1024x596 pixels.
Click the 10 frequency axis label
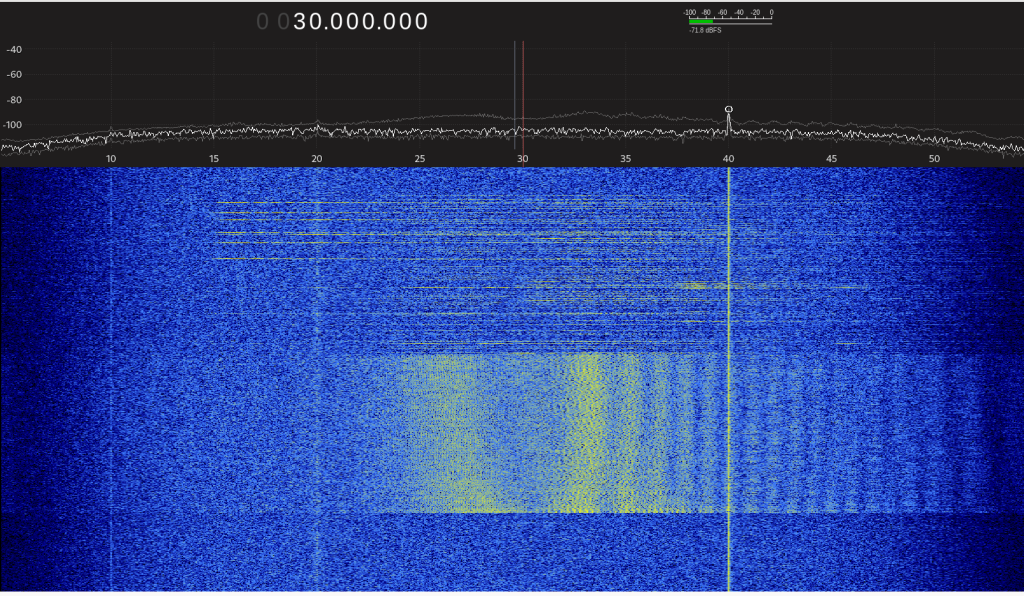111,159
